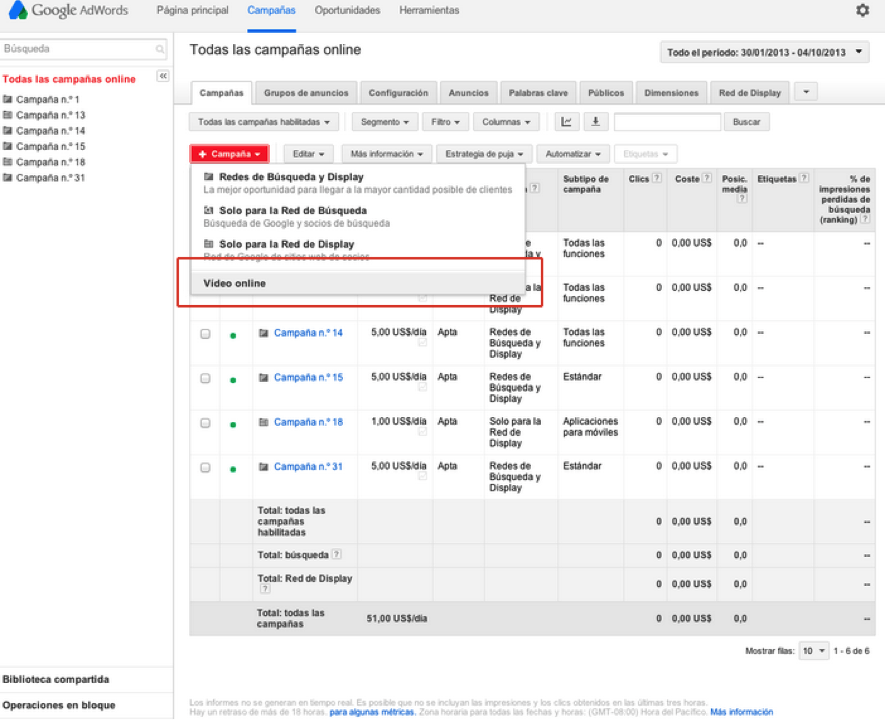Click the search magnifier icon in sidebar

tap(160, 49)
